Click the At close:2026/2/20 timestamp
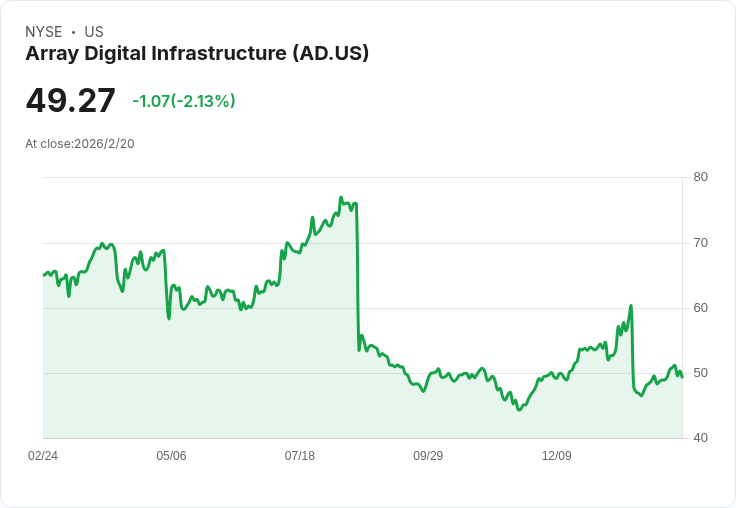This screenshot has height=508, width=736. point(80,144)
